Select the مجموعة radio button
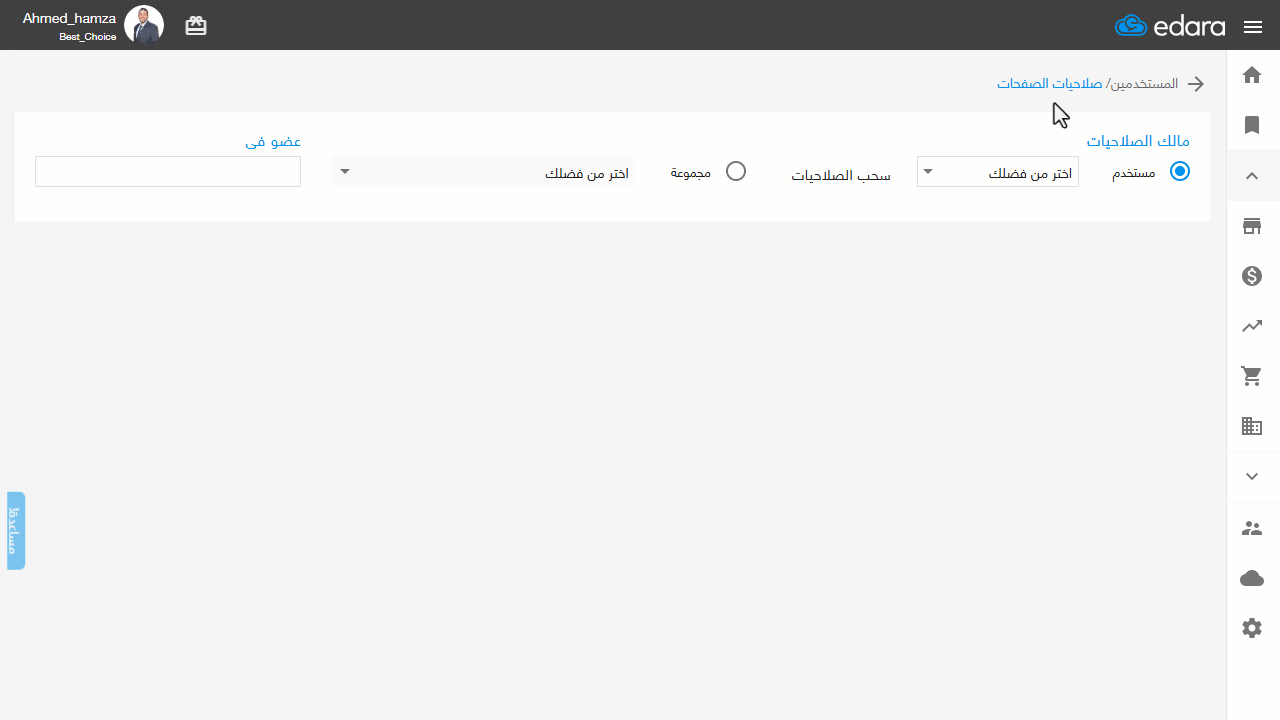The height and width of the screenshot is (720, 1280). coord(736,171)
